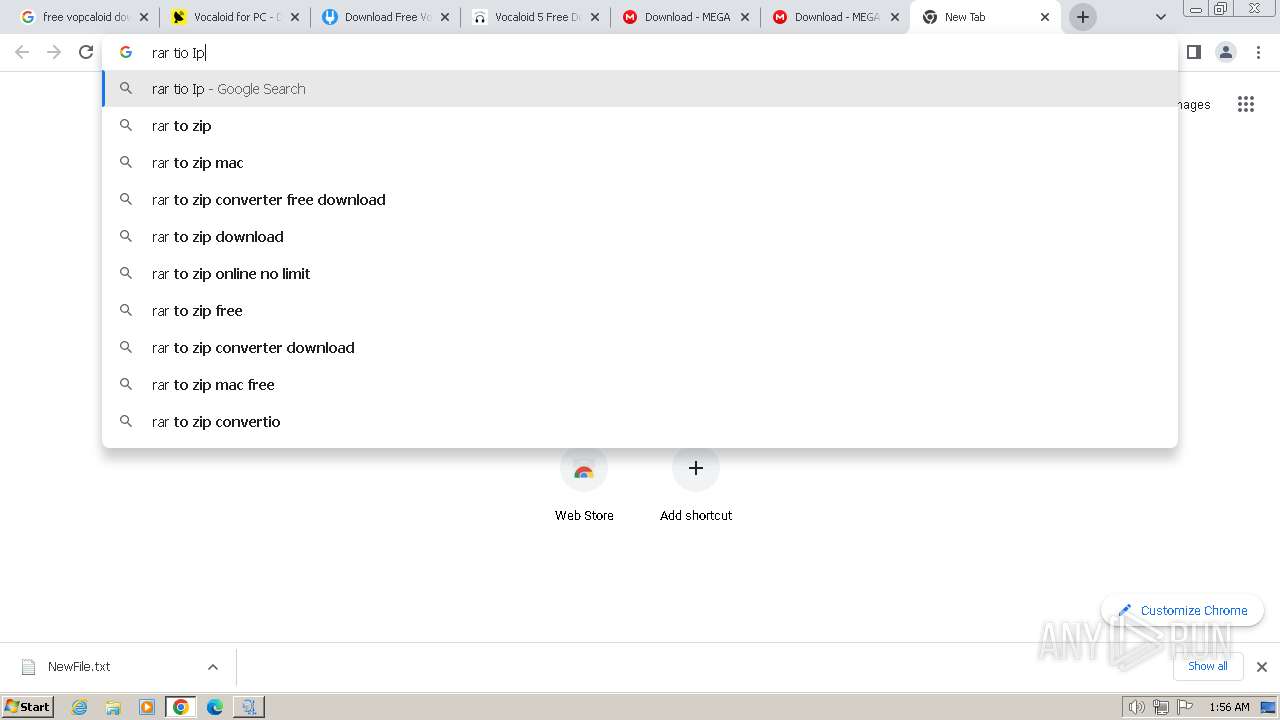Expand the tab search chevron

point(1160,17)
